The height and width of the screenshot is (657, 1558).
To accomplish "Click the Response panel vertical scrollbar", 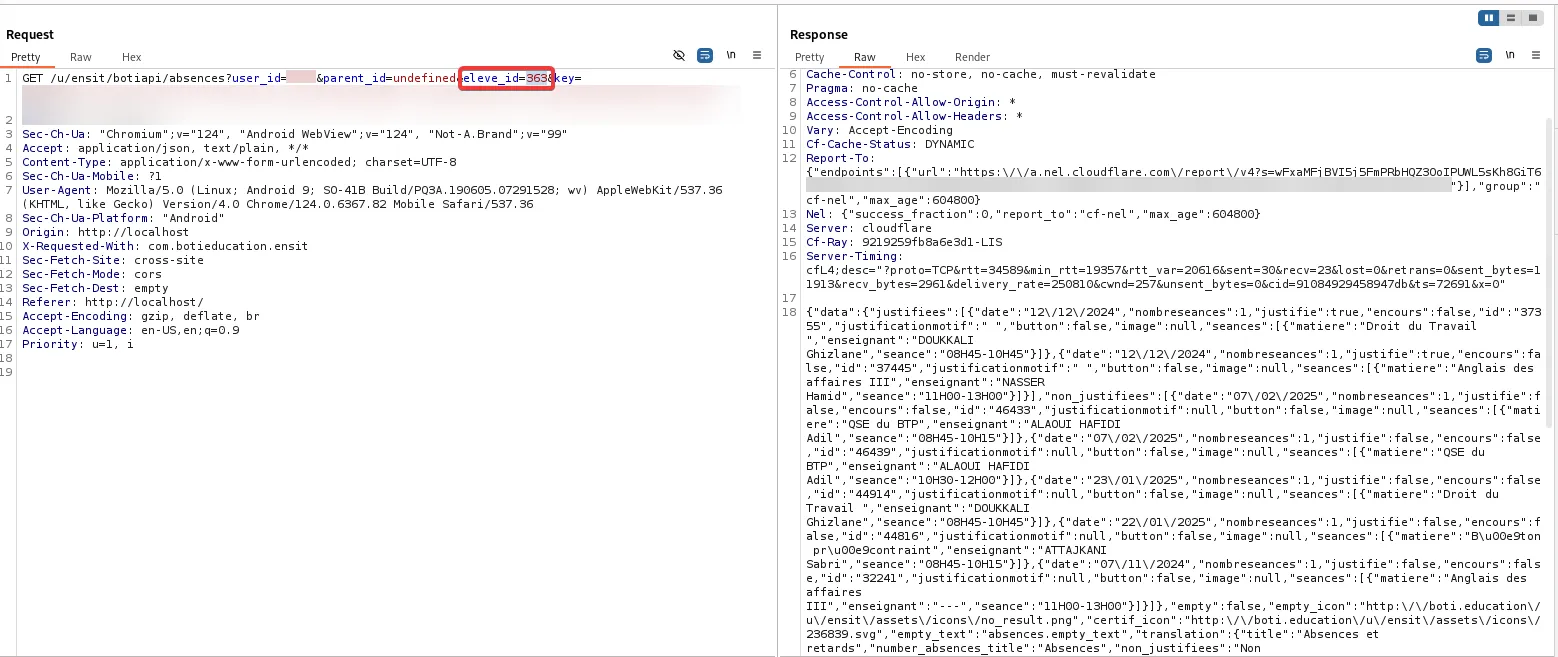I will tap(1550, 270).
